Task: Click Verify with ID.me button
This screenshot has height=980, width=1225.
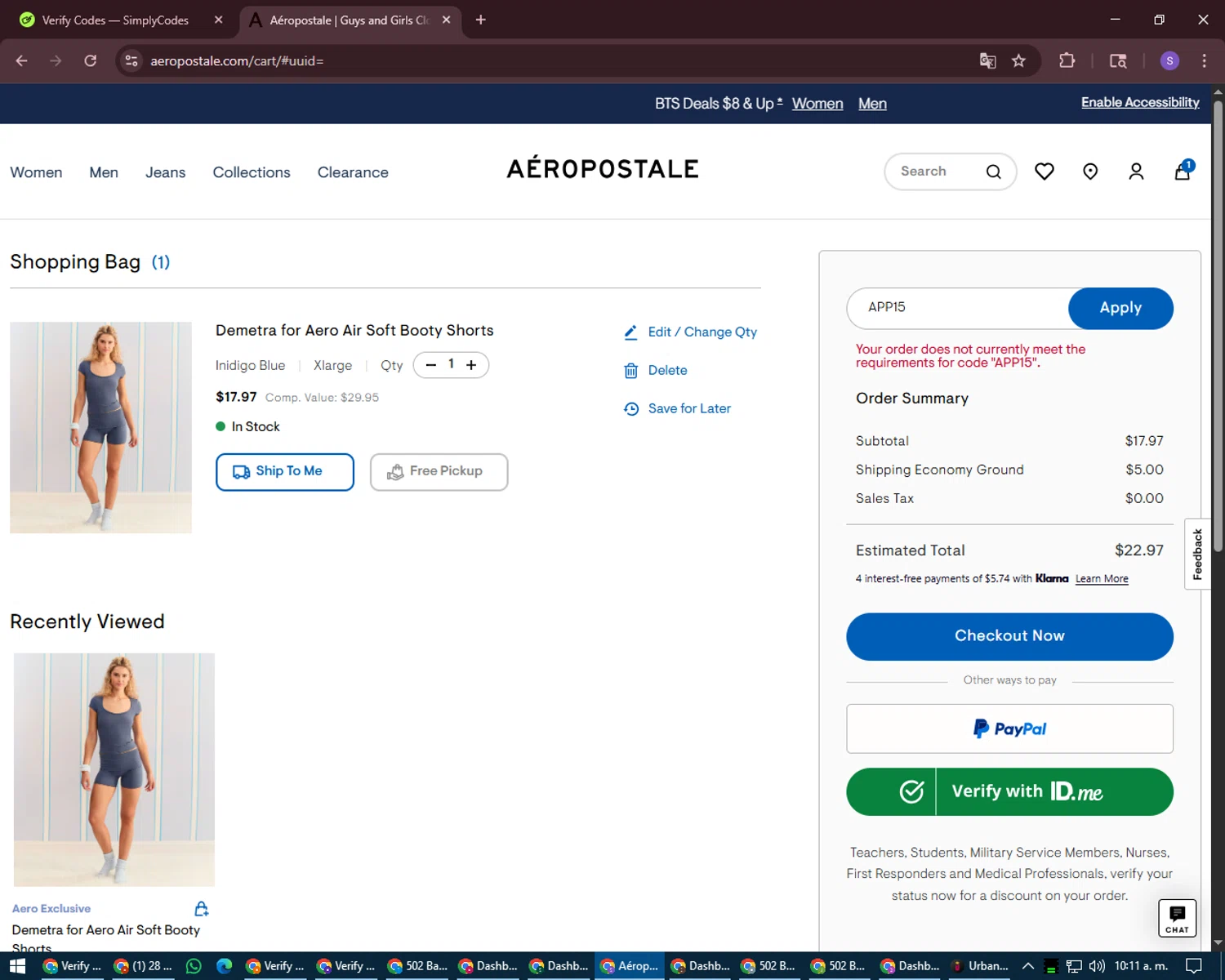Action: [x=1009, y=791]
